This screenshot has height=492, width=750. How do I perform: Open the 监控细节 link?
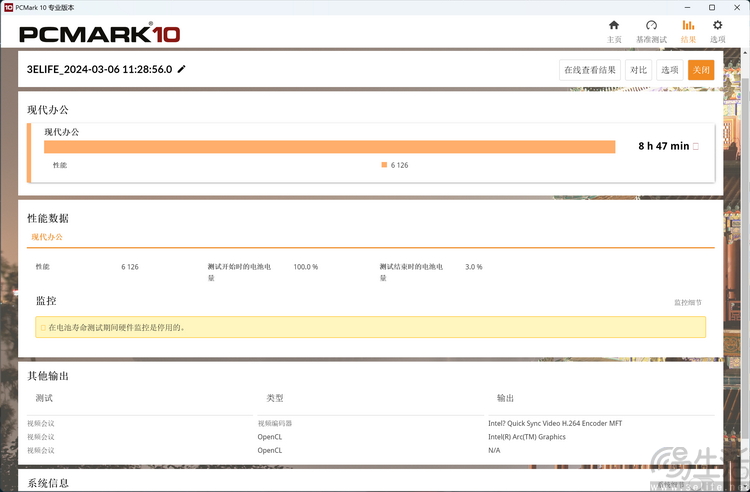(x=687, y=302)
